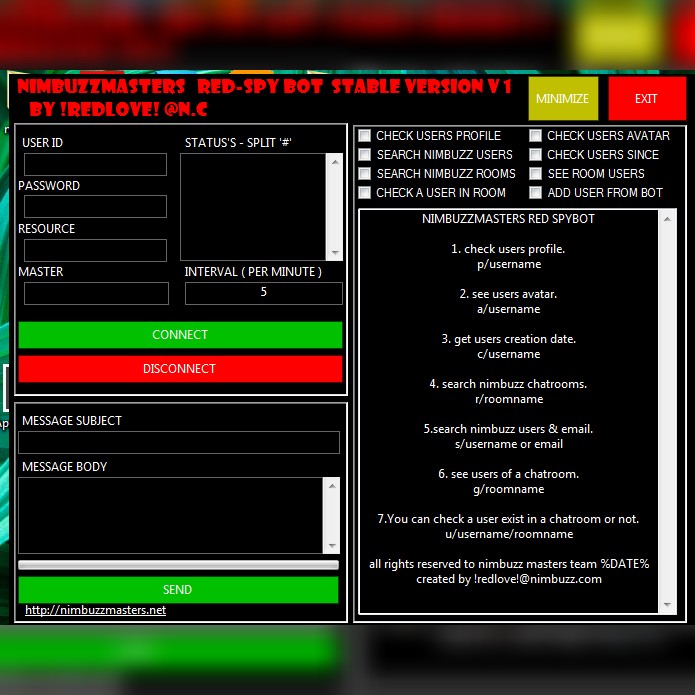Click the 'all rights reserved' footer line
695x695 pixels.
[x=509, y=564]
